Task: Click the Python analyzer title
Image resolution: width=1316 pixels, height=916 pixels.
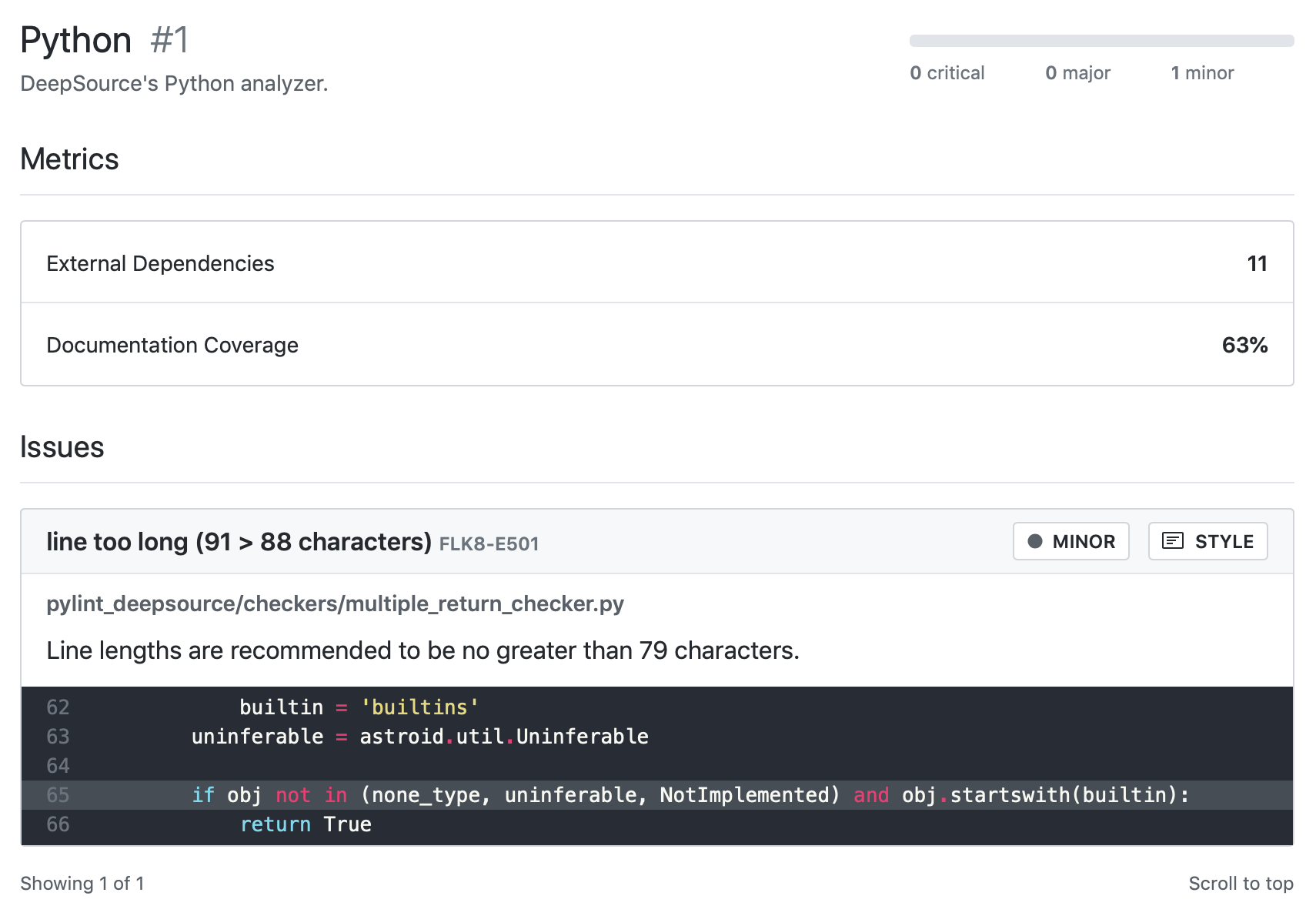Action: [x=75, y=40]
